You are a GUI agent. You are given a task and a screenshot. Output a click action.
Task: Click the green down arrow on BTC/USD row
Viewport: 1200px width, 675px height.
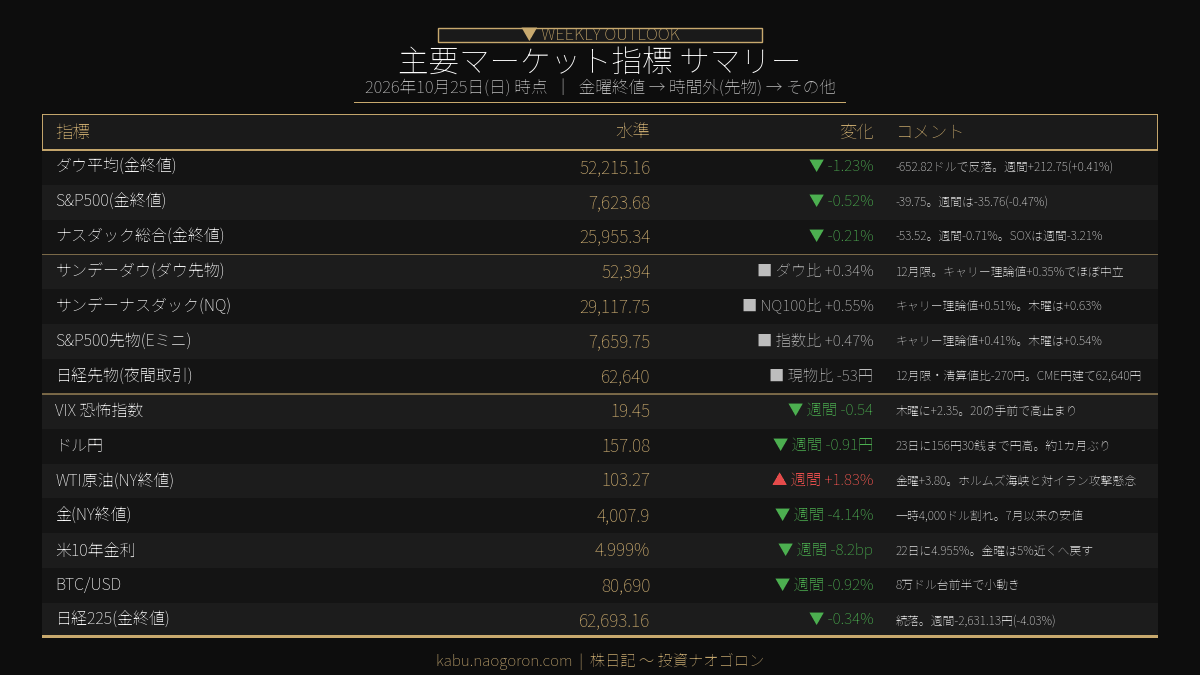(x=783, y=585)
